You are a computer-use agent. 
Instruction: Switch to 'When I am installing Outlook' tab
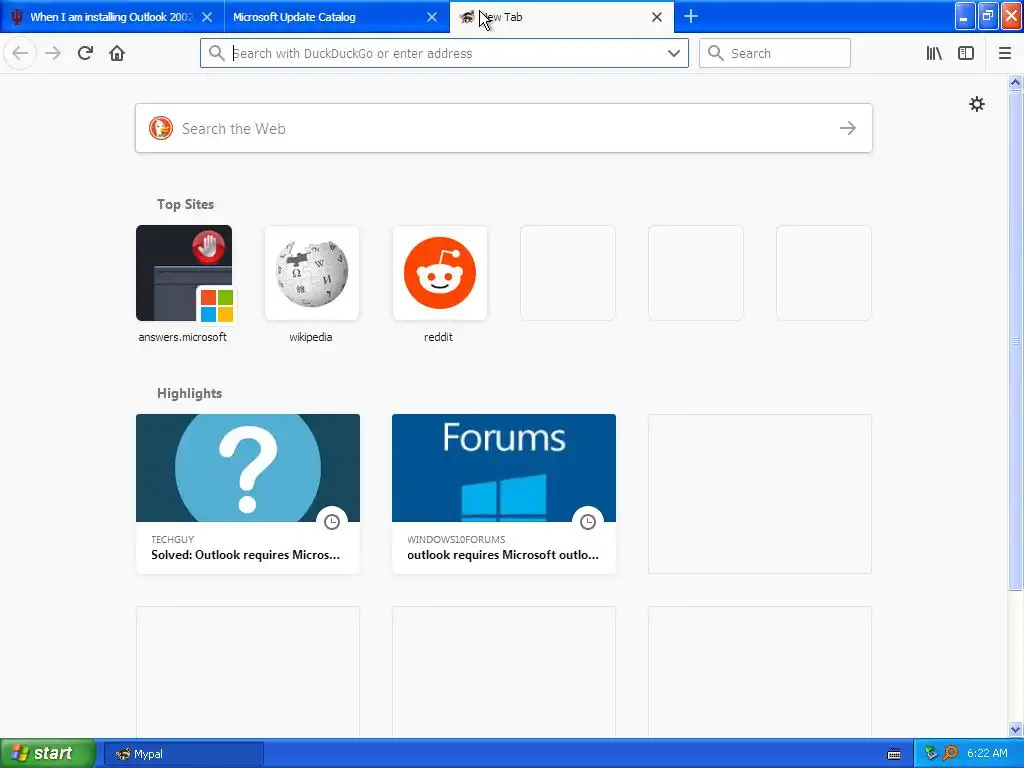click(x=112, y=17)
